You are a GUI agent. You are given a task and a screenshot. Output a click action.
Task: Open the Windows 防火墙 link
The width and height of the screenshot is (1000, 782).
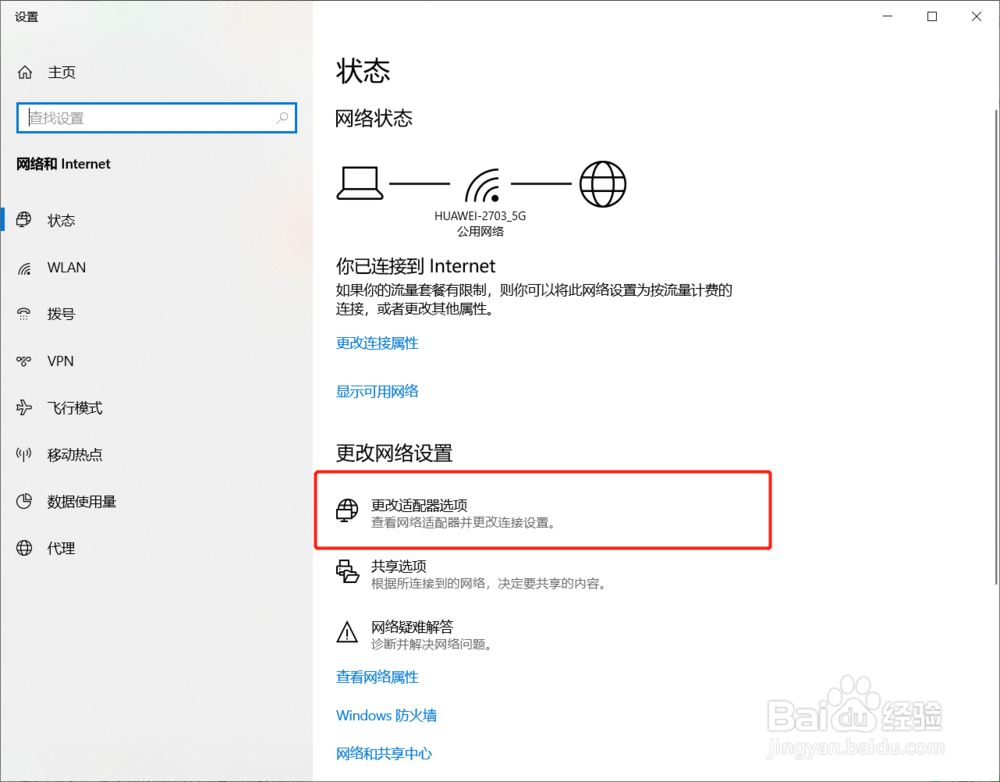[386, 715]
